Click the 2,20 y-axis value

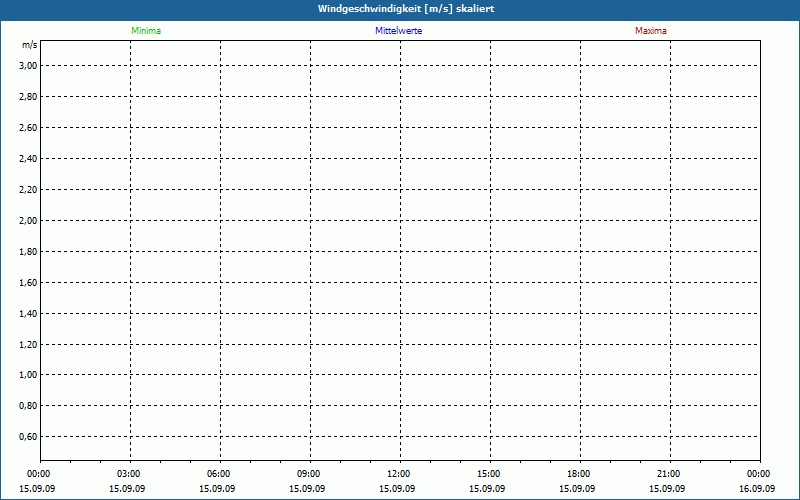coord(28,190)
